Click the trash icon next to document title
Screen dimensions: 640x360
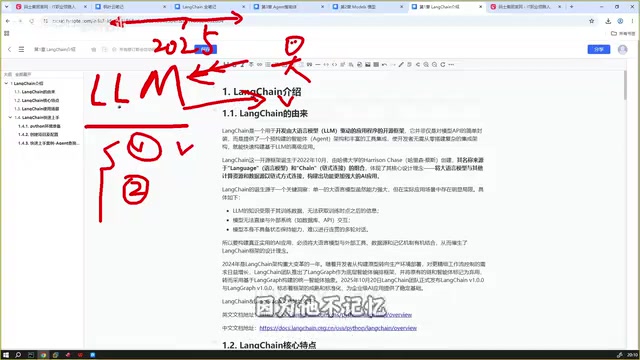pos(93,49)
